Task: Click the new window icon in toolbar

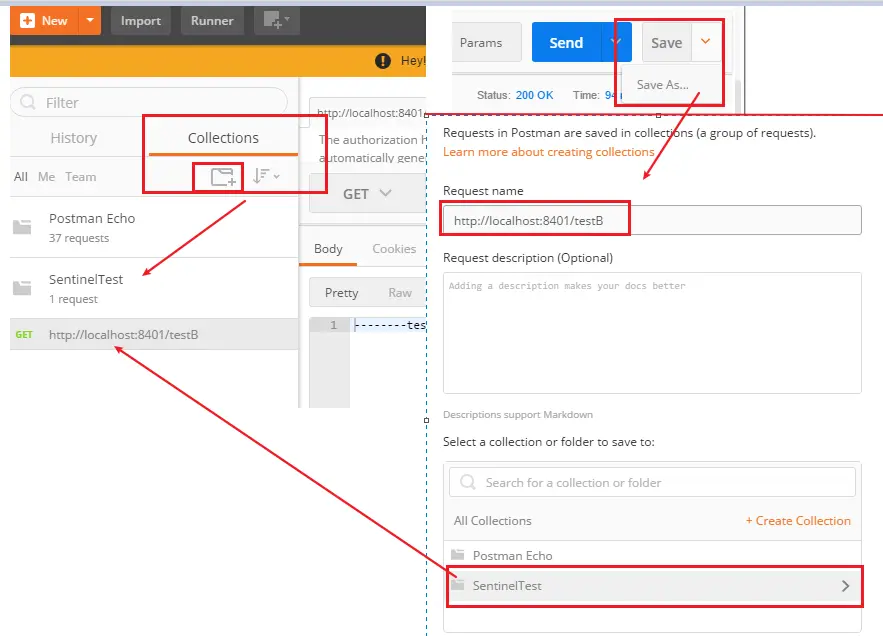Action: (x=277, y=21)
